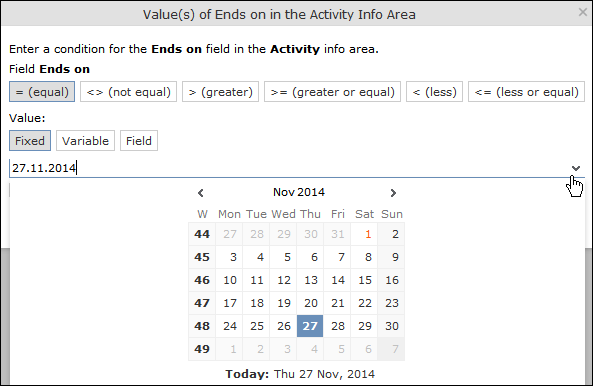Switch value type to Variable
The width and height of the screenshot is (593, 386).
point(85,141)
